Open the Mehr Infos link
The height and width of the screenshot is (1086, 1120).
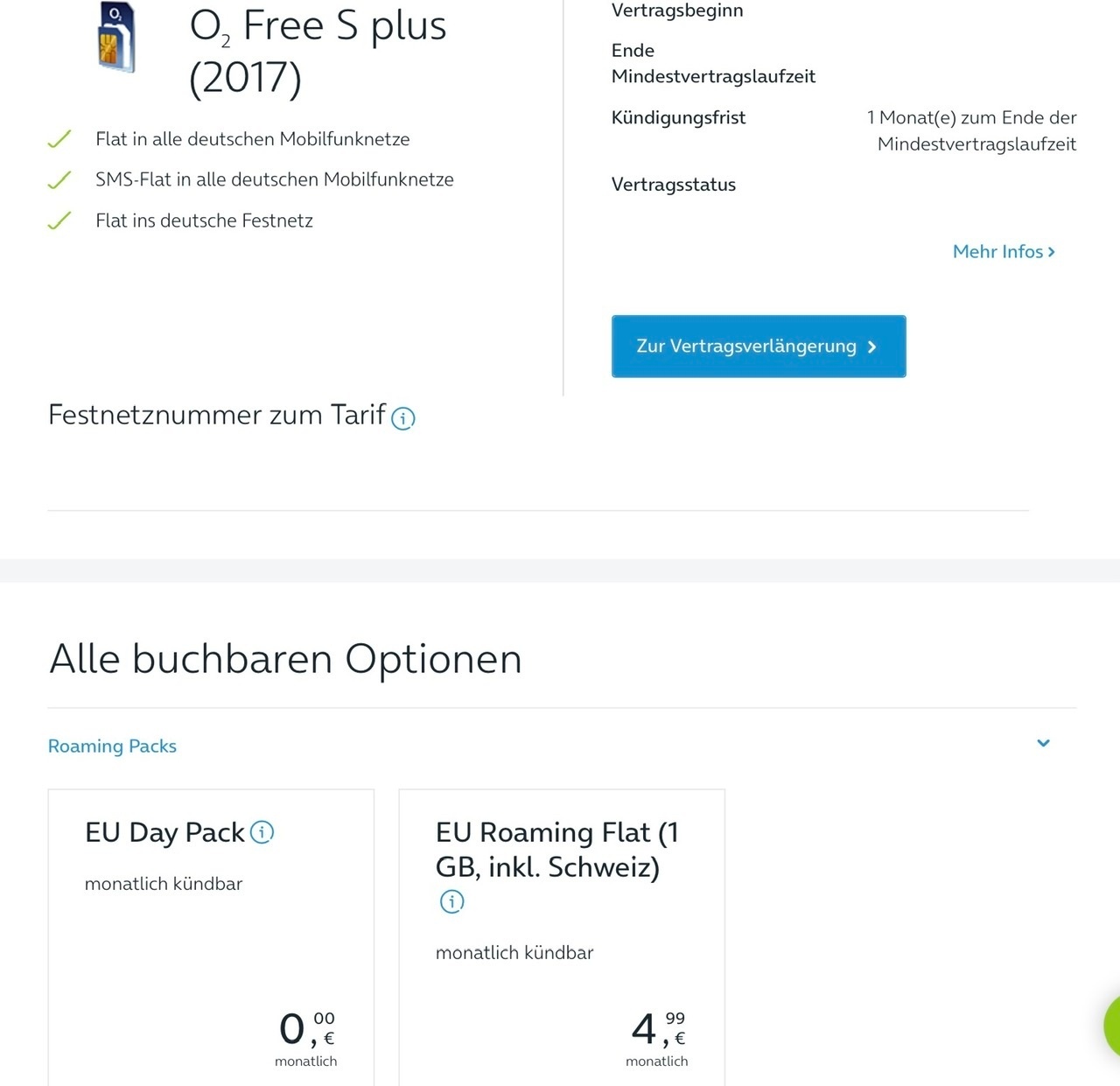1004,252
